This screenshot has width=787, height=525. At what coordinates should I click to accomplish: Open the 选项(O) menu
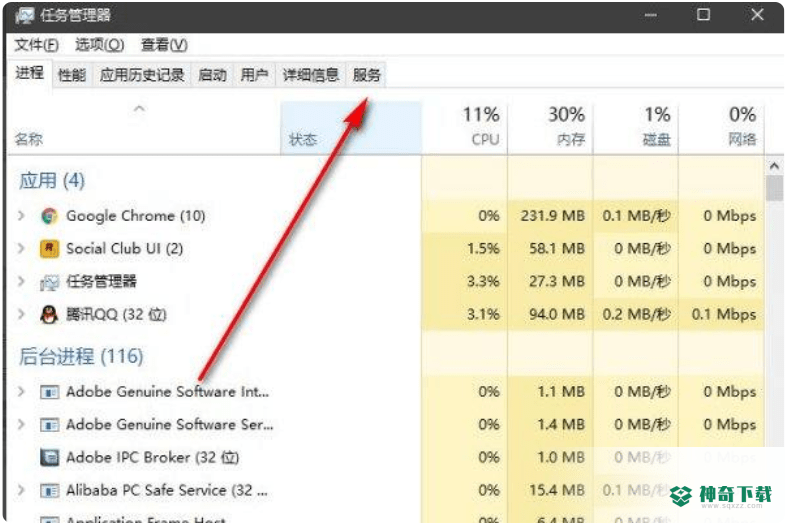[99, 45]
